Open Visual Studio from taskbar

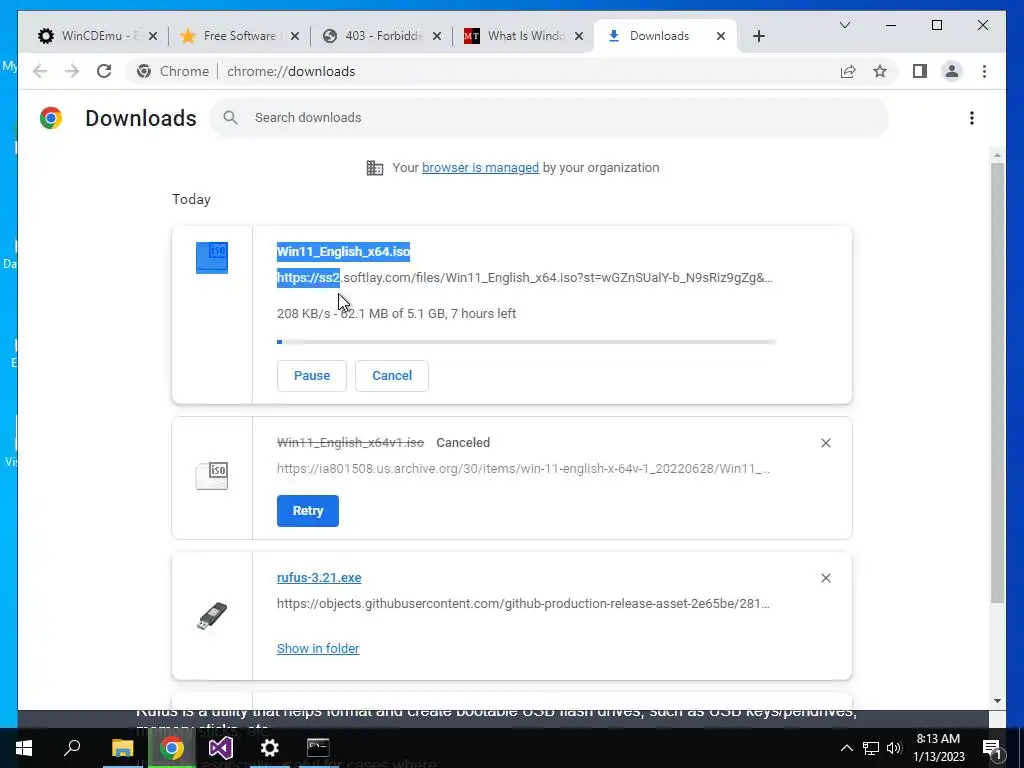pos(221,748)
